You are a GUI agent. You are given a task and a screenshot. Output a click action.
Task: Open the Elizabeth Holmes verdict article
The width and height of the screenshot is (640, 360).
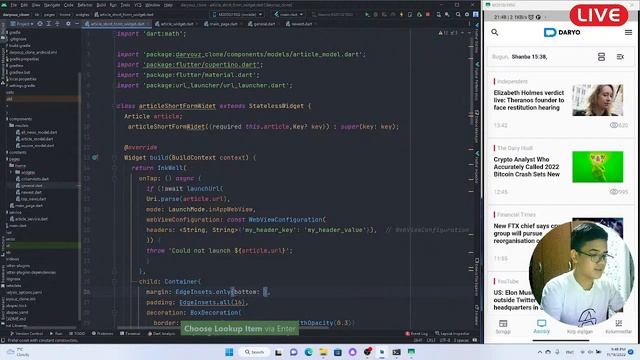[x=529, y=100]
